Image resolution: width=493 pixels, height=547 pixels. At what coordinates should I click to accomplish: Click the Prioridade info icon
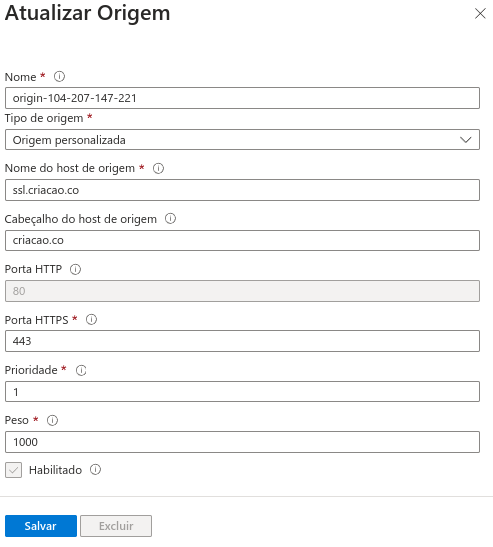click(x=81, y=370)
